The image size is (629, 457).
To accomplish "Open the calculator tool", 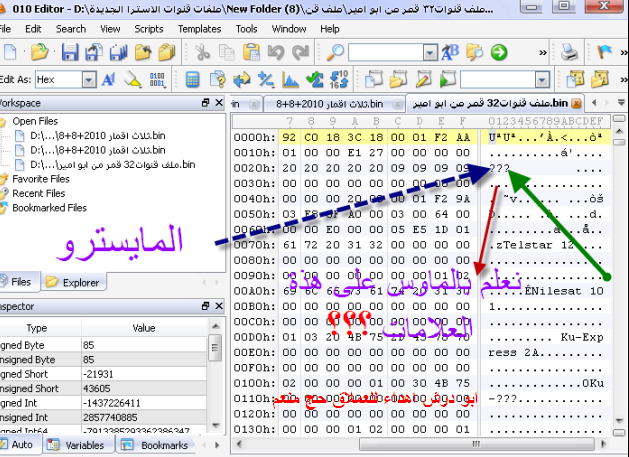I will [x=193, y=80].
